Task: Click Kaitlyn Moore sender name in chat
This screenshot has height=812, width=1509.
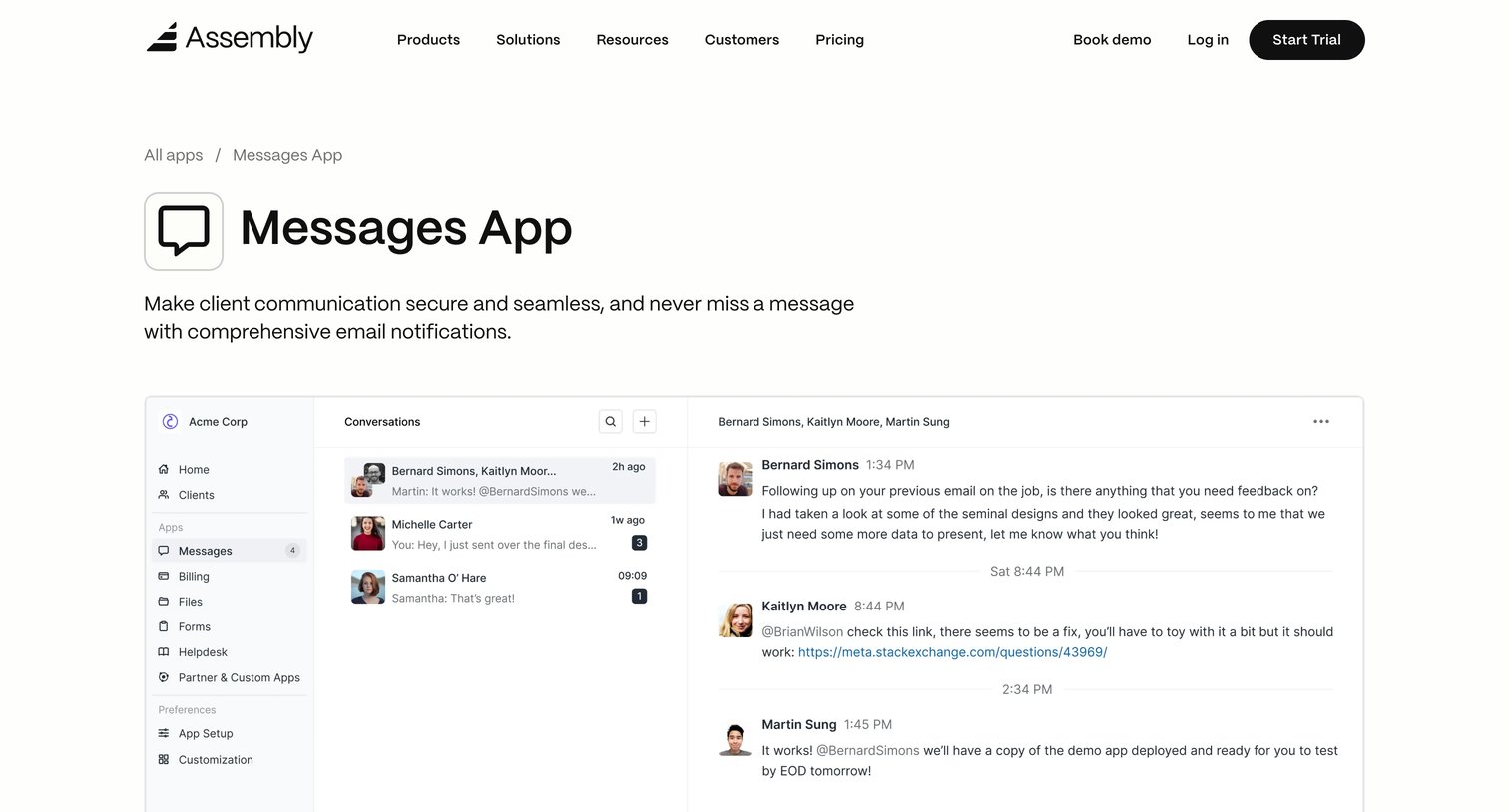Action: pos(804,606)
